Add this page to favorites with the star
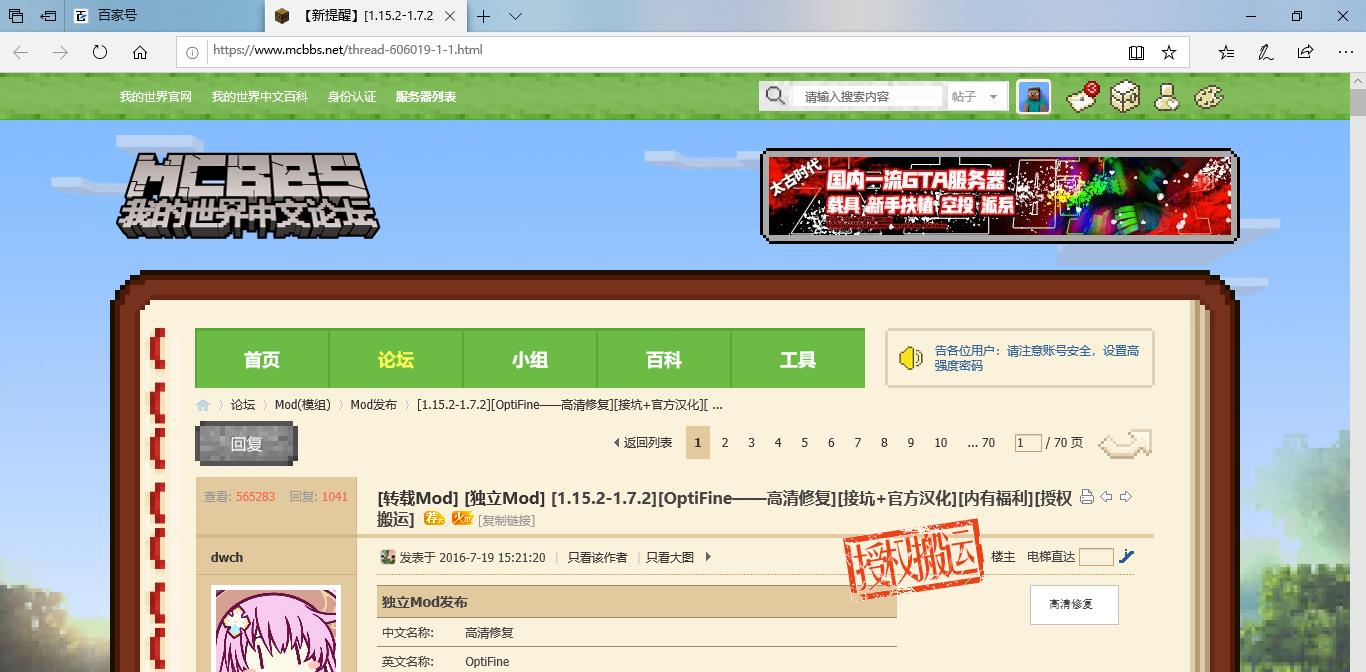The height and width of the screenshot is (672, 1366). (1169, 52)
